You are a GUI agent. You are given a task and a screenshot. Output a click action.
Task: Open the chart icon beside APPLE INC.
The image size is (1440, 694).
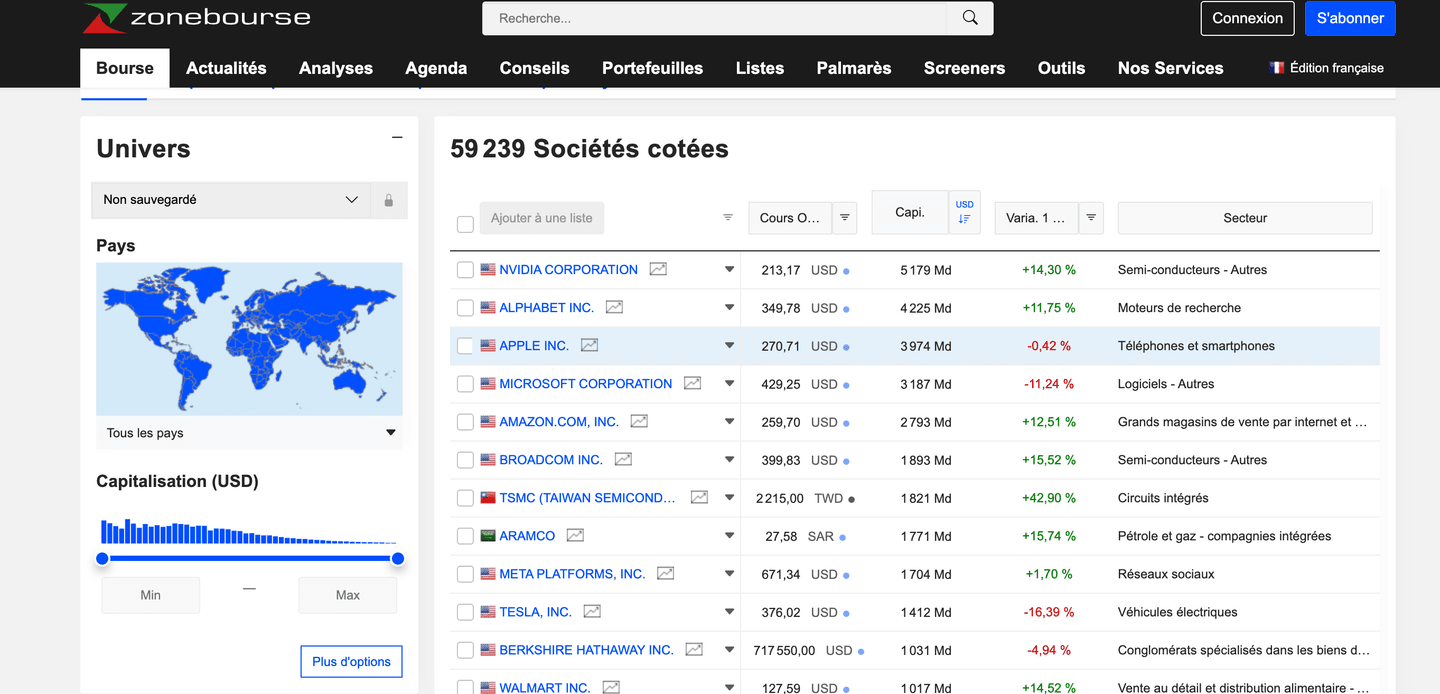(x=589, y=345)
